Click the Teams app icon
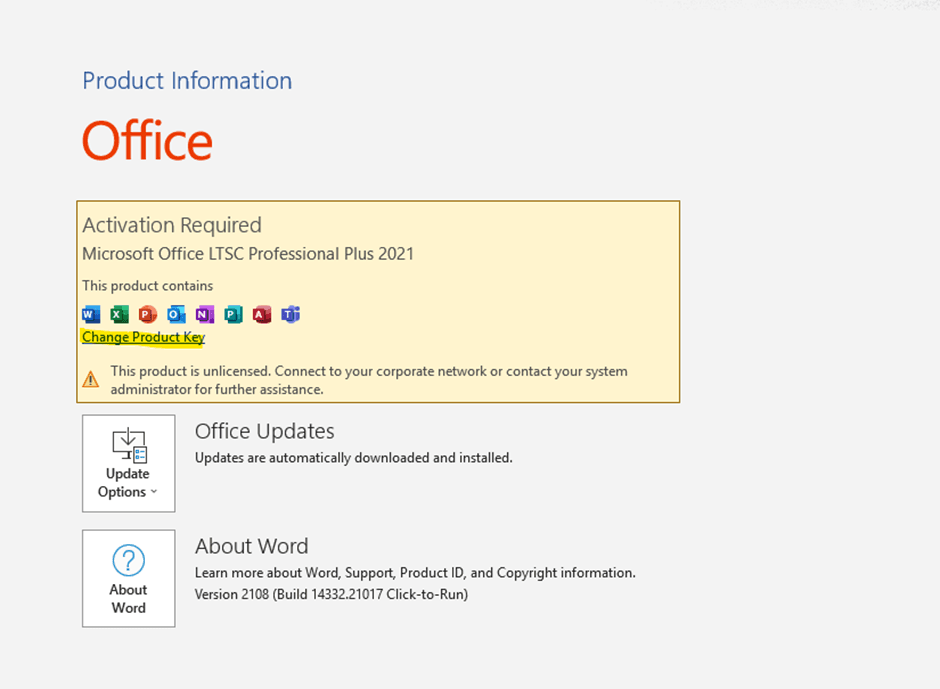The height and width of the screenshot is (689, 940). pyautogui.click(x=290, y=314)
